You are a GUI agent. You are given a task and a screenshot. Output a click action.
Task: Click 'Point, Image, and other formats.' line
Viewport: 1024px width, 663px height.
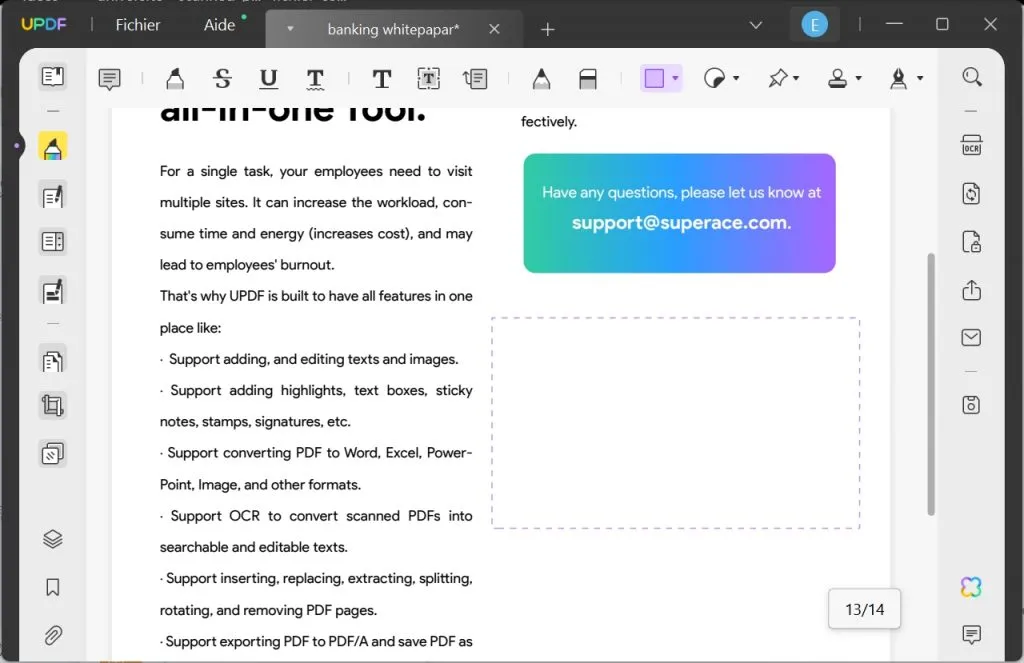(x=261, y=485)
